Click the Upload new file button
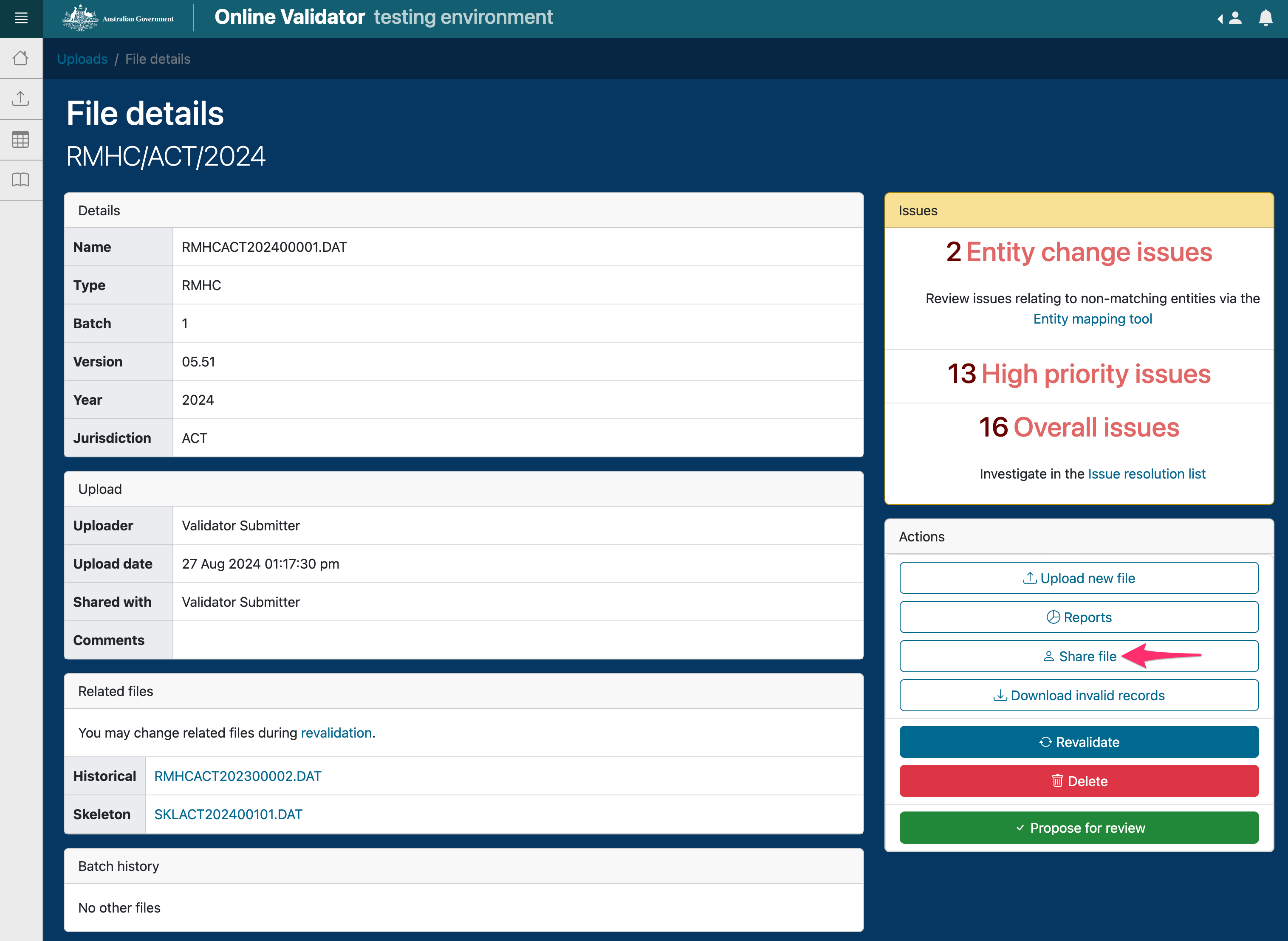1288x941 pixels. pos(1079,578)
